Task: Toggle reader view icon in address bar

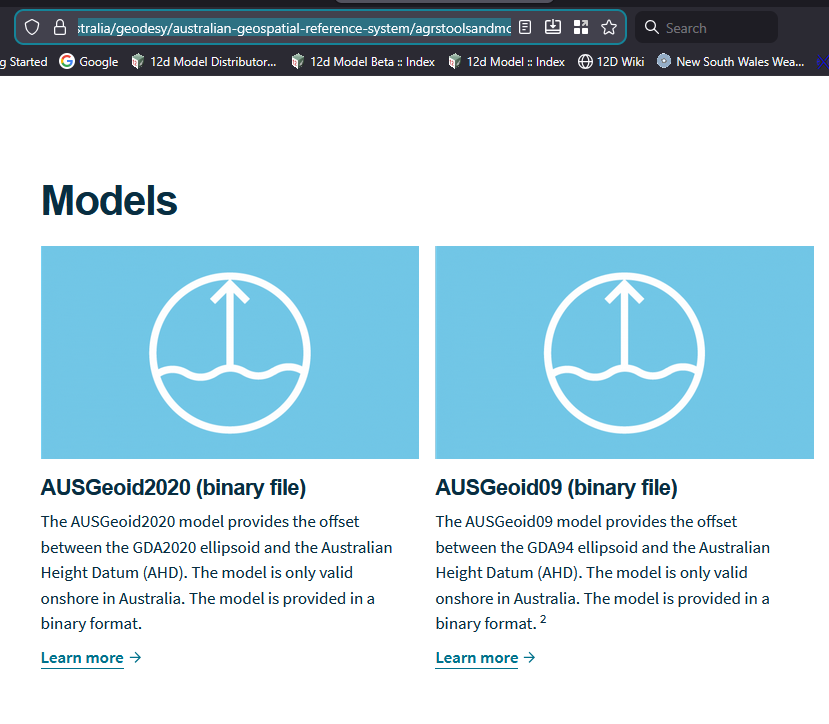Action: coord(525,27)
